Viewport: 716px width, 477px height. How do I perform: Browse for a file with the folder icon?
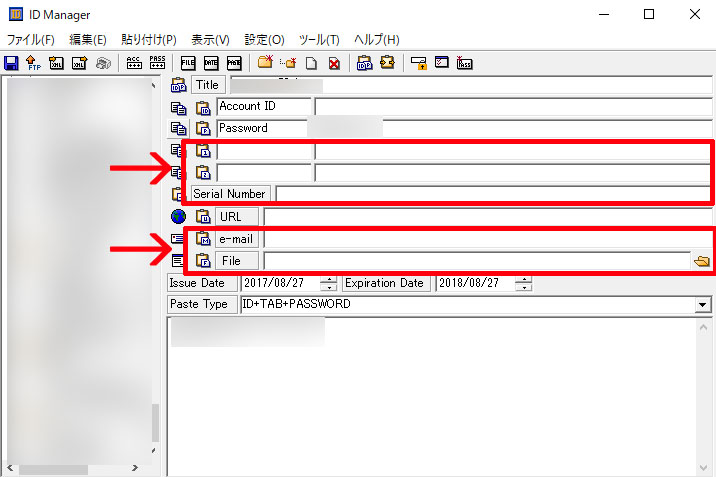[x=701, y=261]
